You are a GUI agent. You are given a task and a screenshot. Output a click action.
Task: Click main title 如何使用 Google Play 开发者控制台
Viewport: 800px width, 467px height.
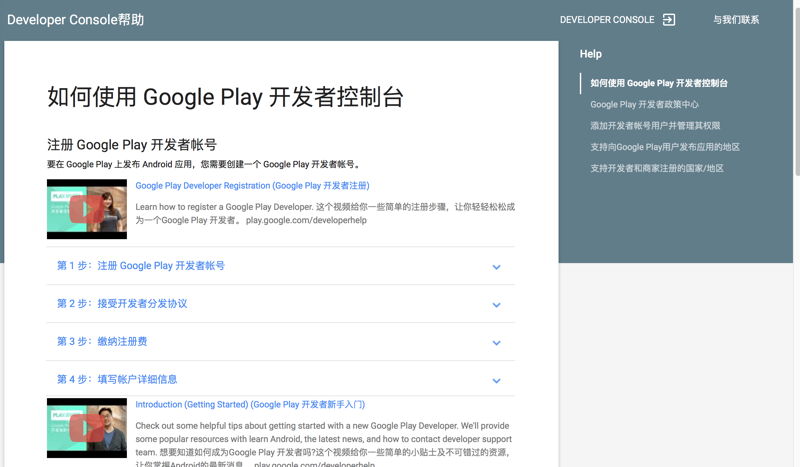click(226, 97)
